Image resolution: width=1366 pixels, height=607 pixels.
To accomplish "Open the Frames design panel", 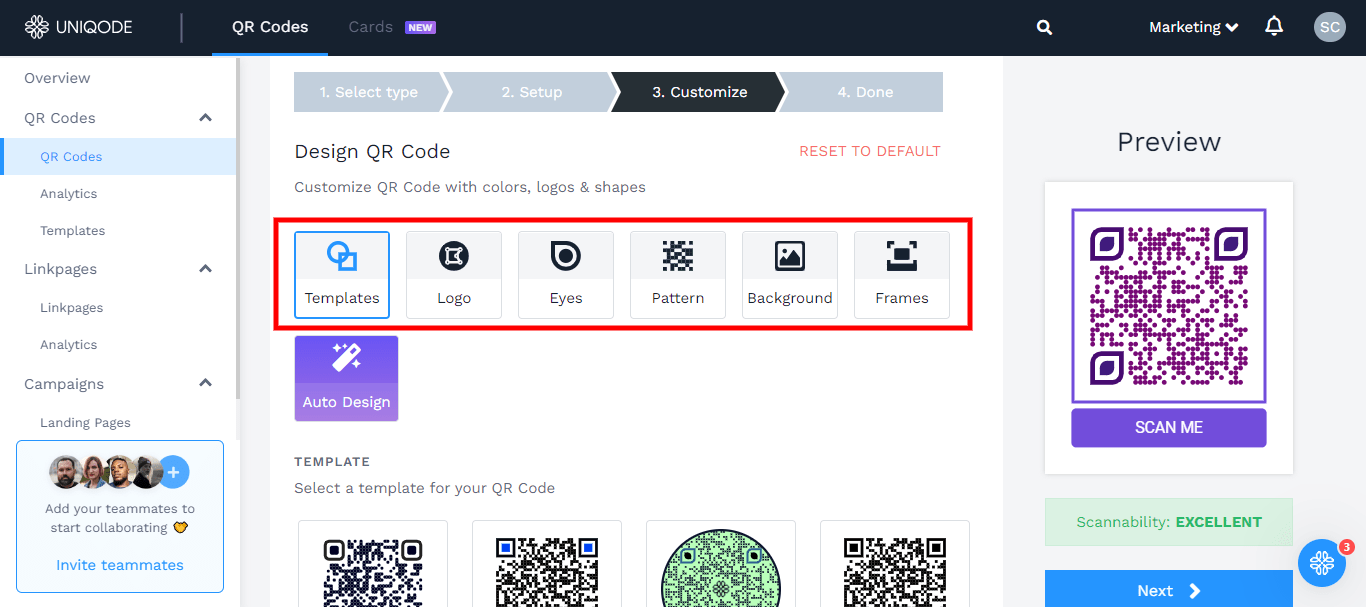I will (901, 274).
